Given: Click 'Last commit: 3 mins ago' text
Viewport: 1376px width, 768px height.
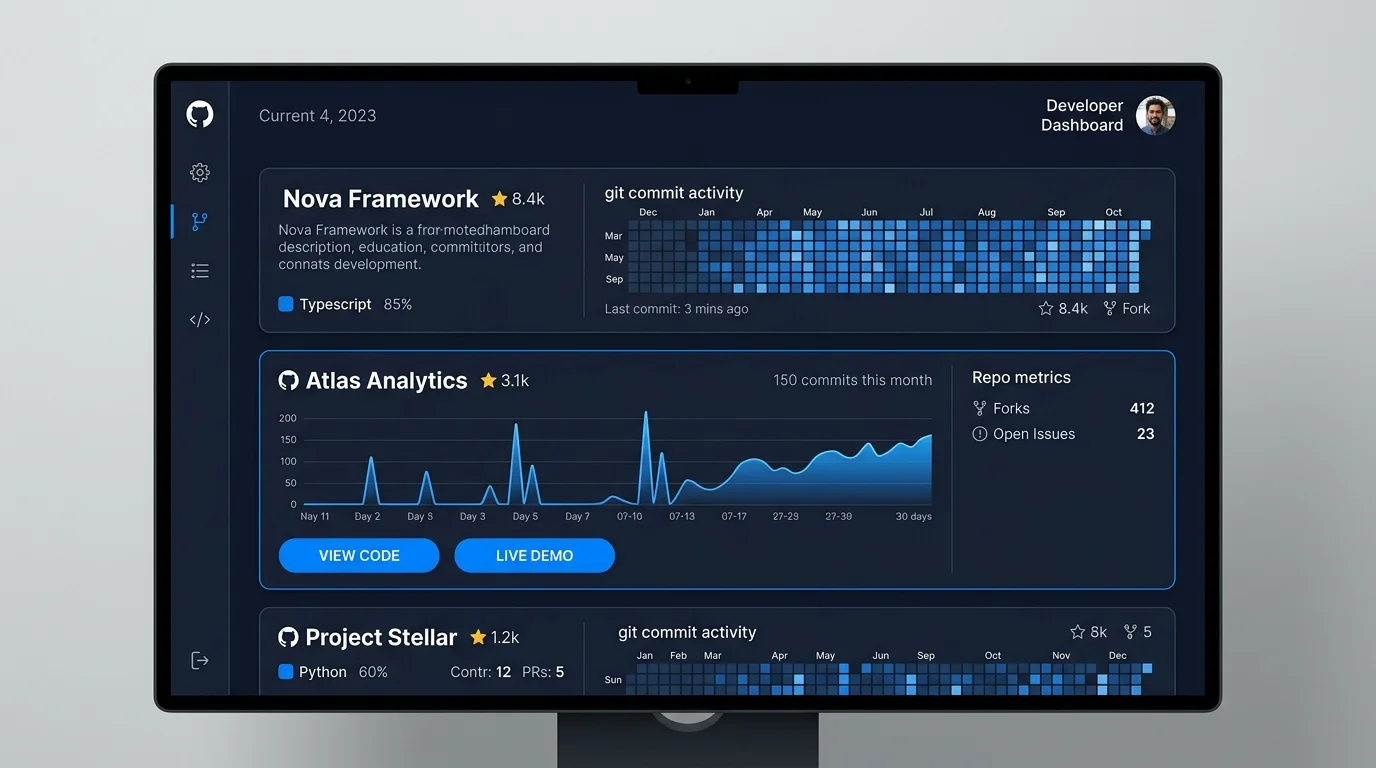Looking at the screenshot, I should [676, 309].
